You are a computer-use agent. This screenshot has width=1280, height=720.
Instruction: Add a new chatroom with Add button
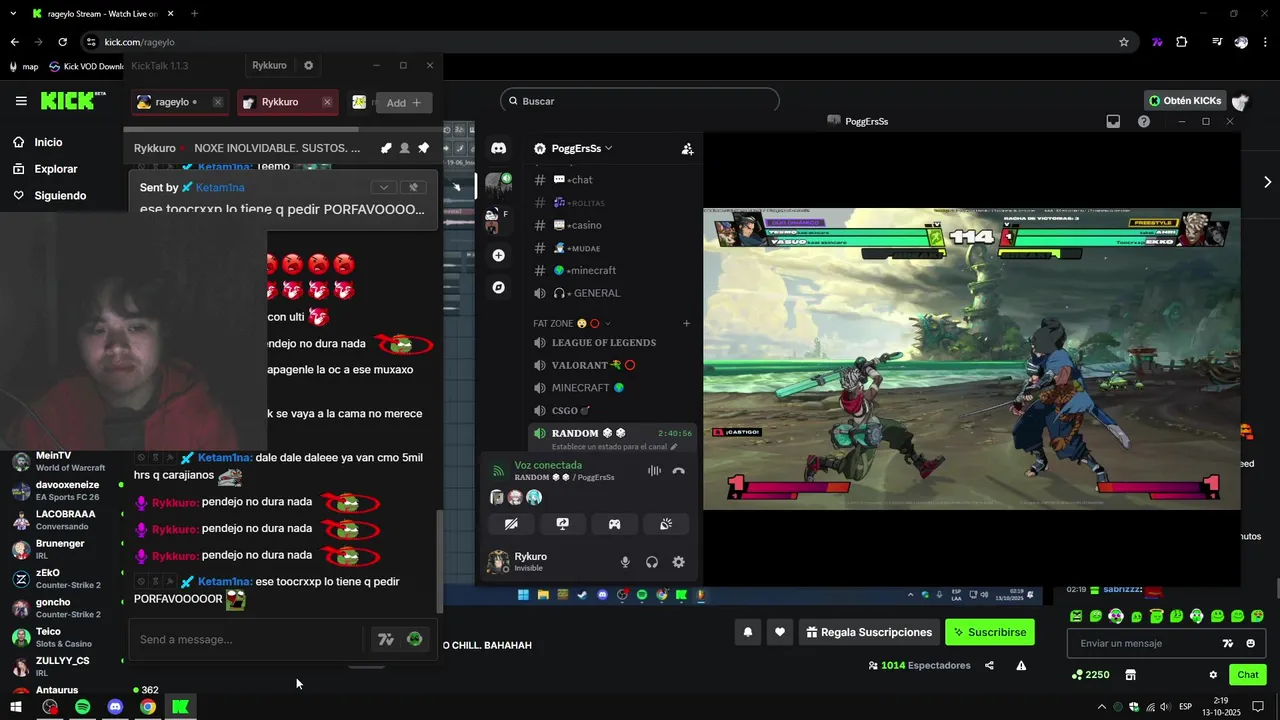[404, 102]
